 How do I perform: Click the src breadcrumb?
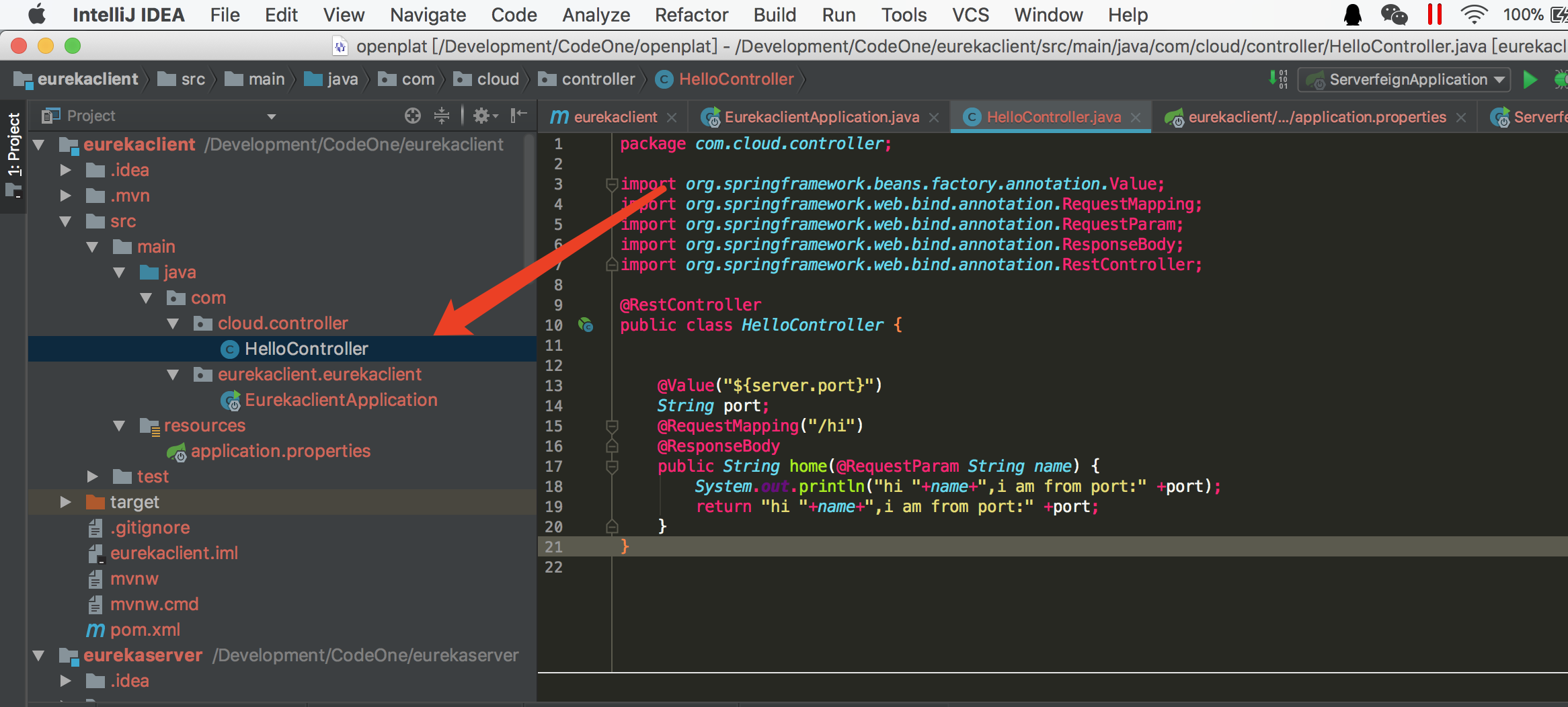182,79
